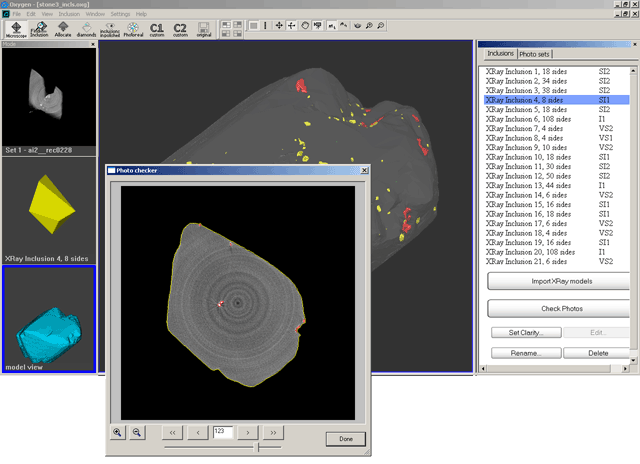Select the Microscope mode icon

click(15, 28)
